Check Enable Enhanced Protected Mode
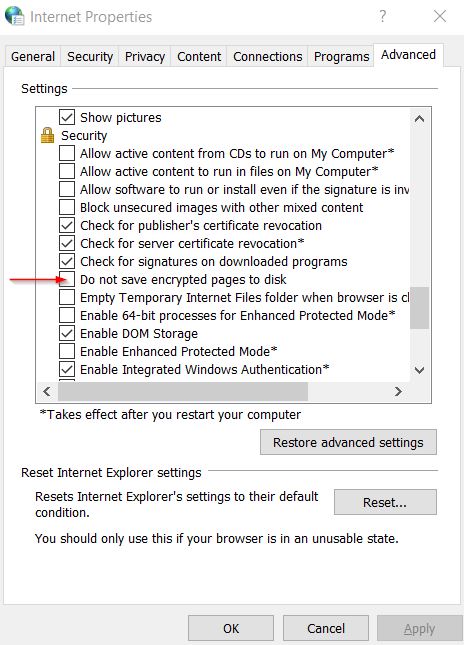This screenshot has width=464, height=645. [67, 351]
